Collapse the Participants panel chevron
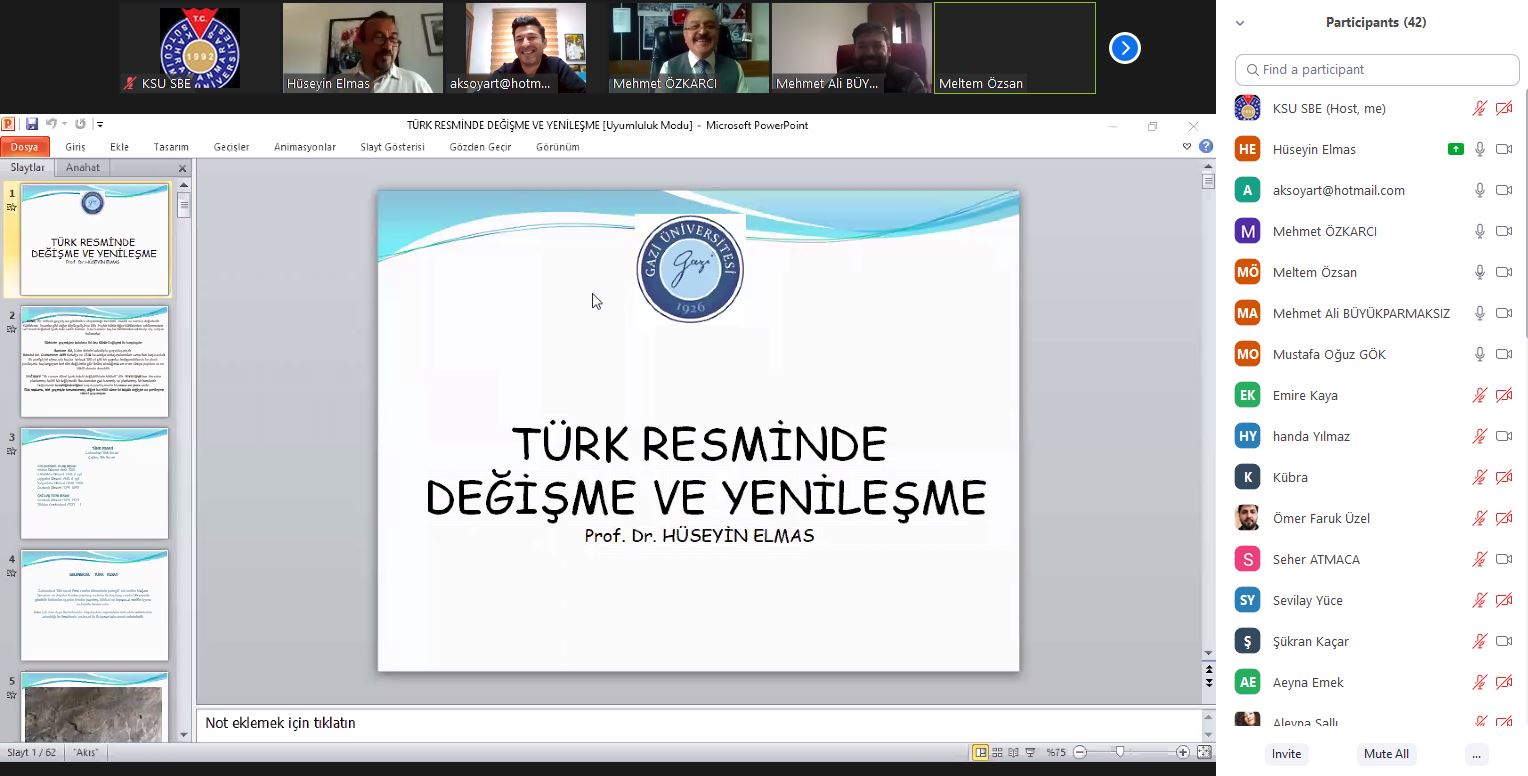This screenshot has width=1528, height=776. [x=1240, y=23]
